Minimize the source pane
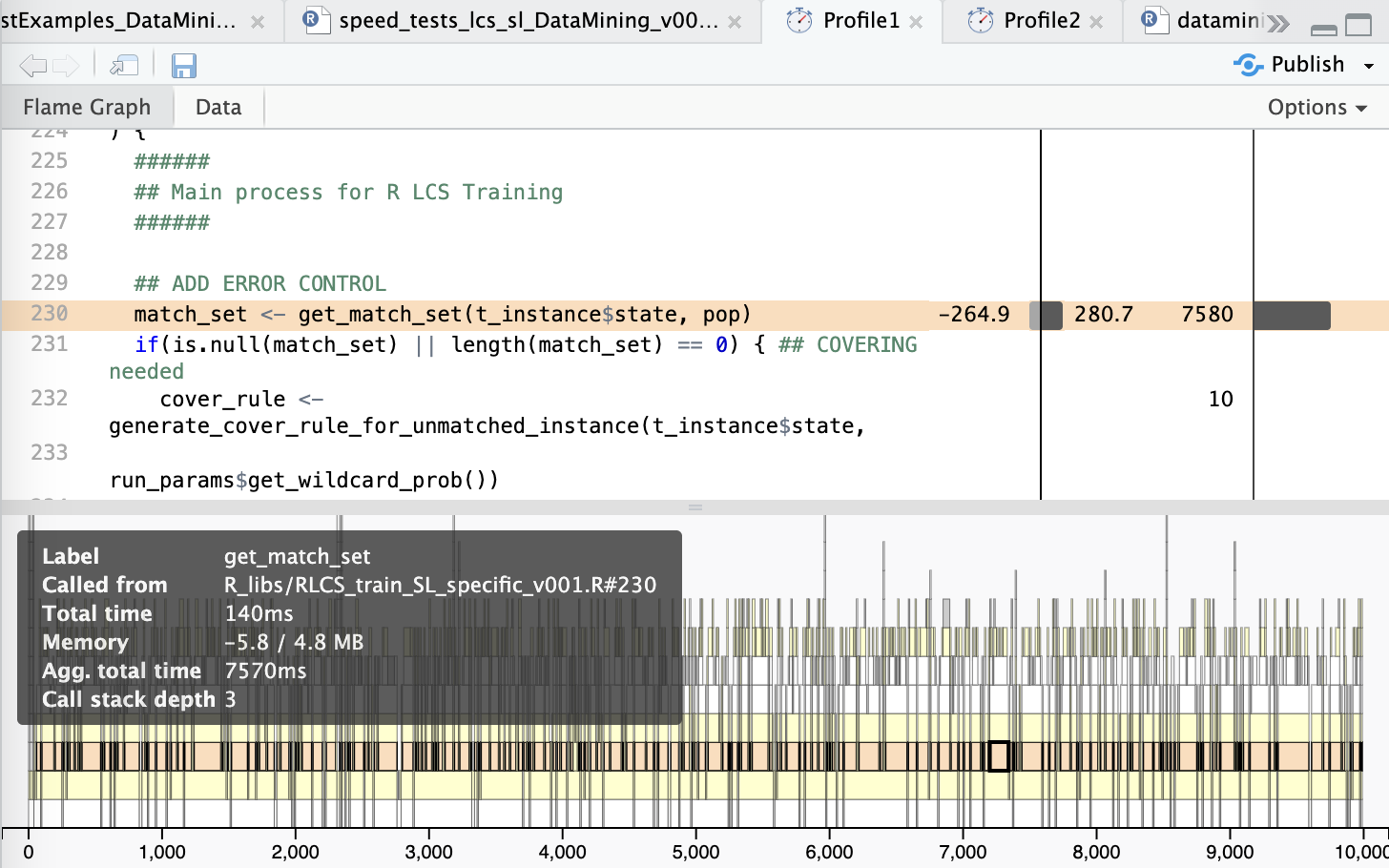The height and width of the screenshot is (868, 1389). click(x=1324, y=28)
